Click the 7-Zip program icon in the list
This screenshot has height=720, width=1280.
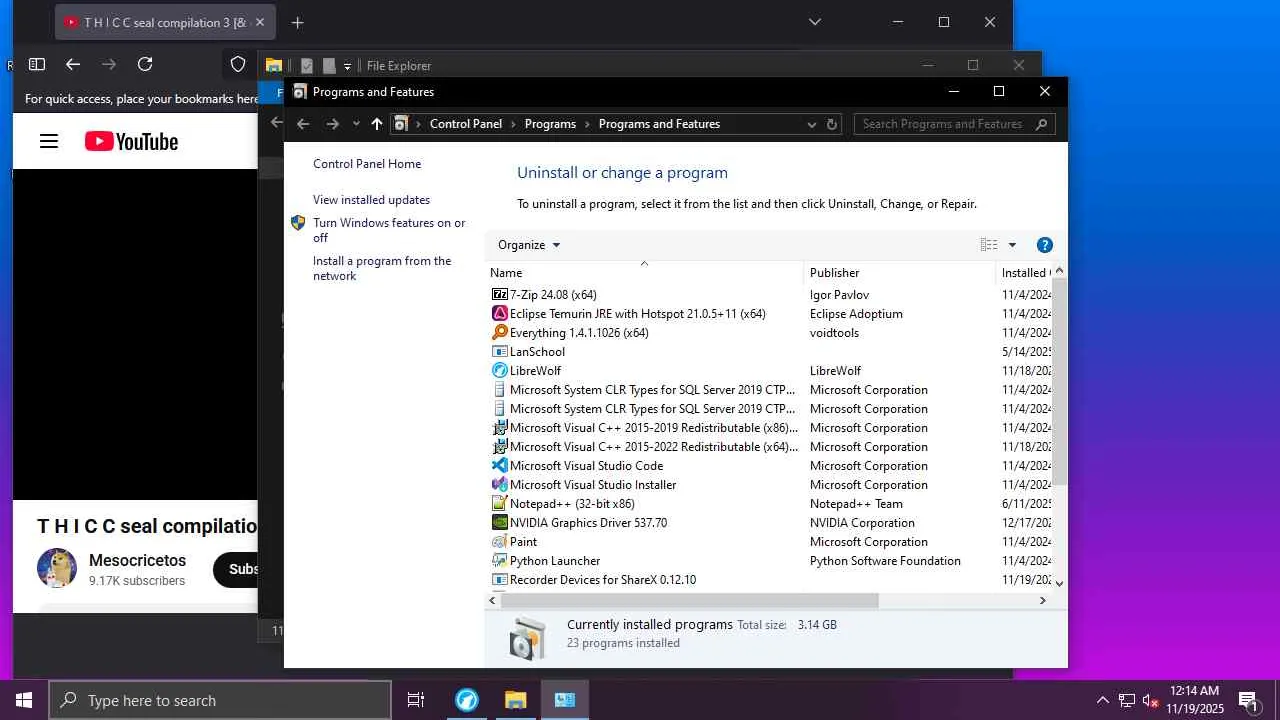pyautogui.click(x=500, y=295)
